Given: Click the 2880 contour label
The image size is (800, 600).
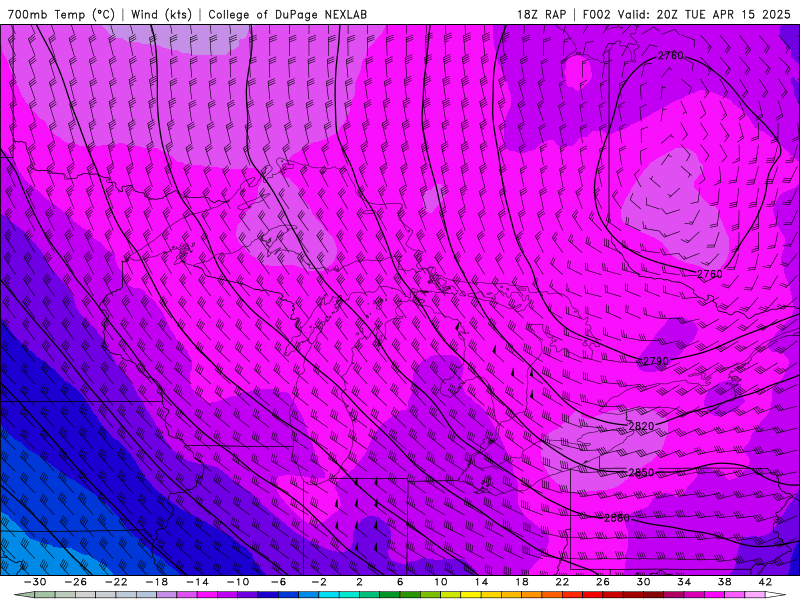Looking at the screenshot, I should [617, 518].
